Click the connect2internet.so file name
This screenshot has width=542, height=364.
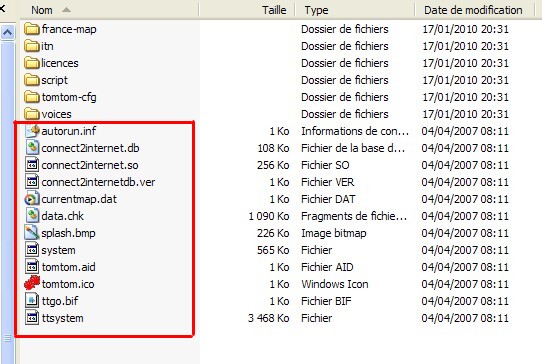pos(90,165)
